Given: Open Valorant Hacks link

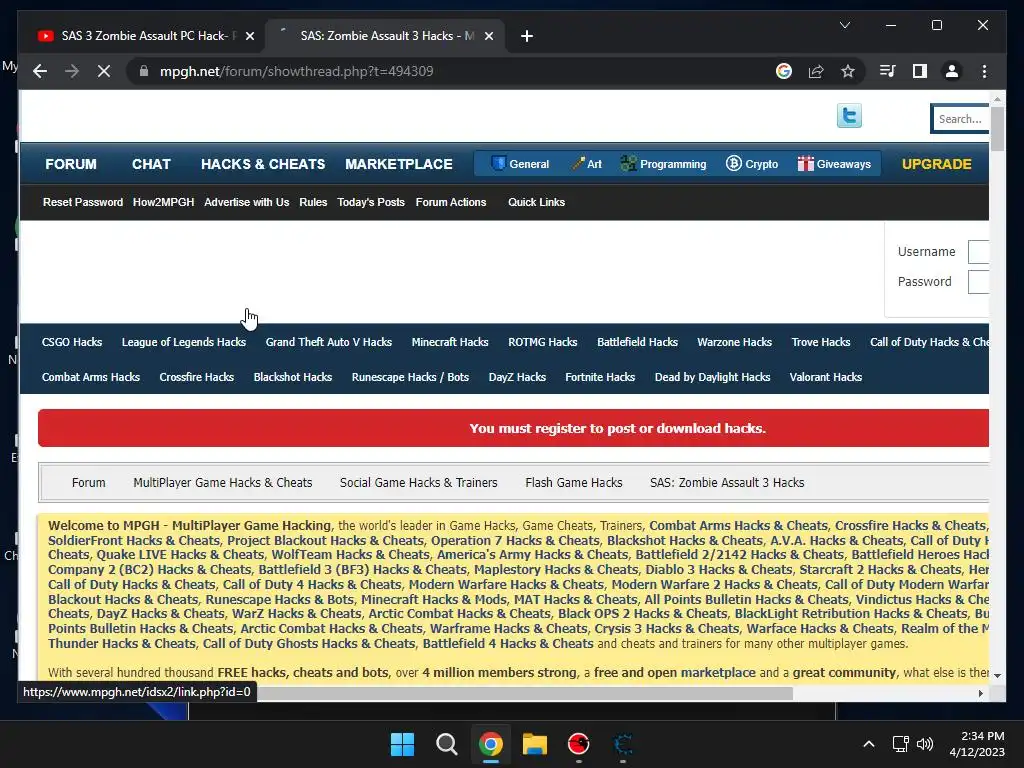Looking at the screenshot, I should [825, 377].
